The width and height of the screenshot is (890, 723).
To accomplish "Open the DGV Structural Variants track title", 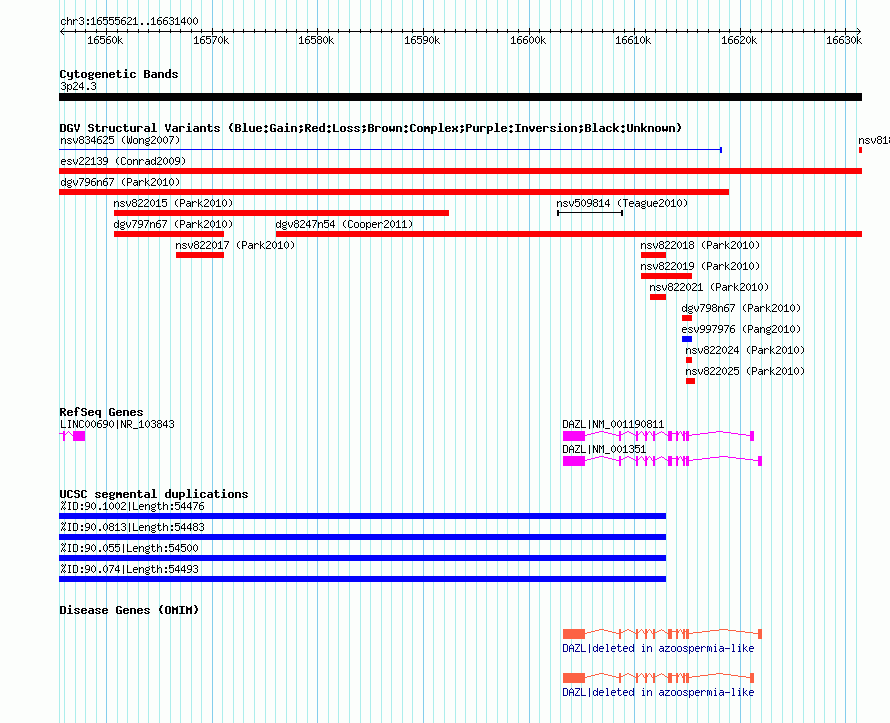I will click(x=371, y=128).
